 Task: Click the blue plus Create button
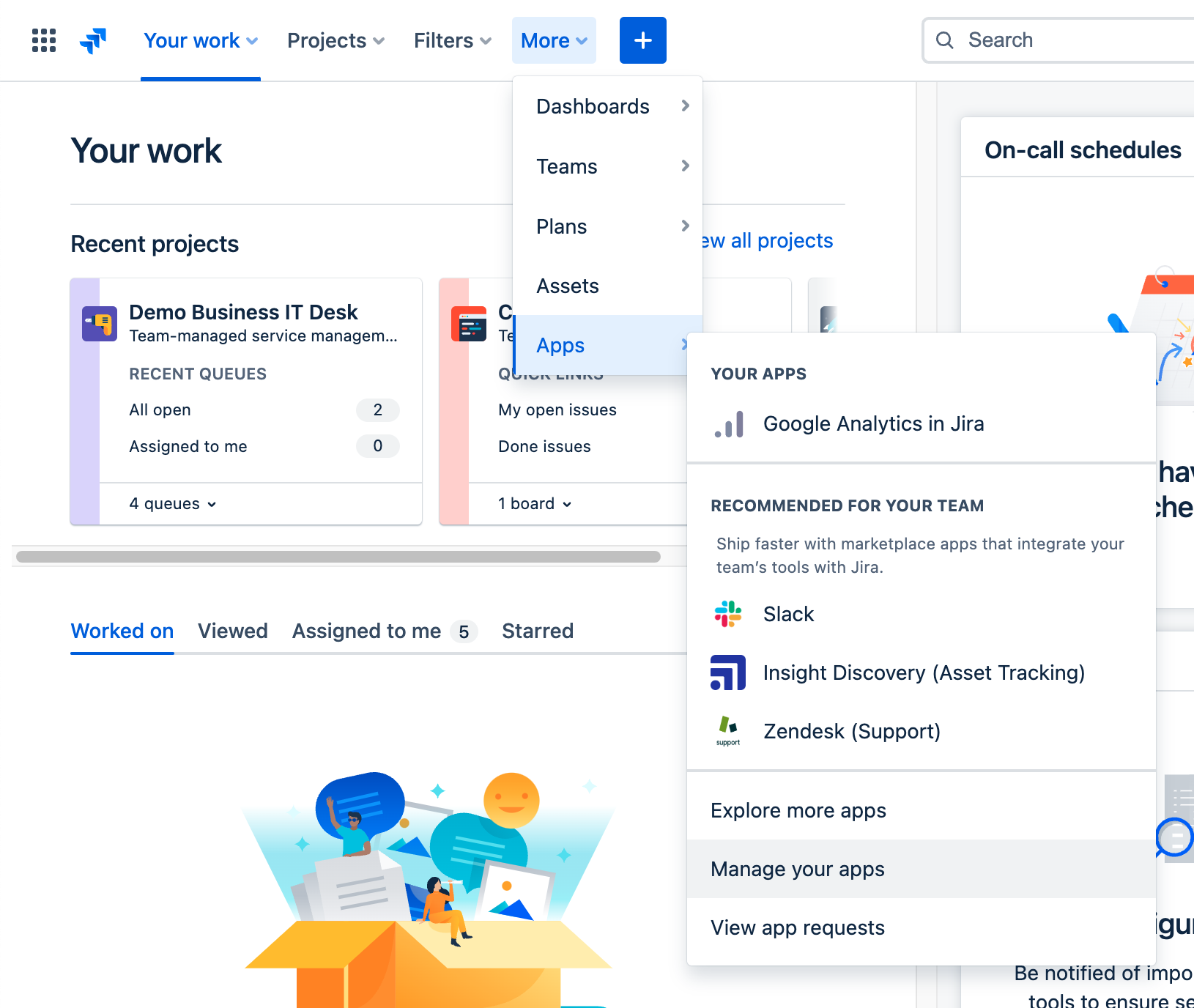pyautogui.click(x=642, y=40)
